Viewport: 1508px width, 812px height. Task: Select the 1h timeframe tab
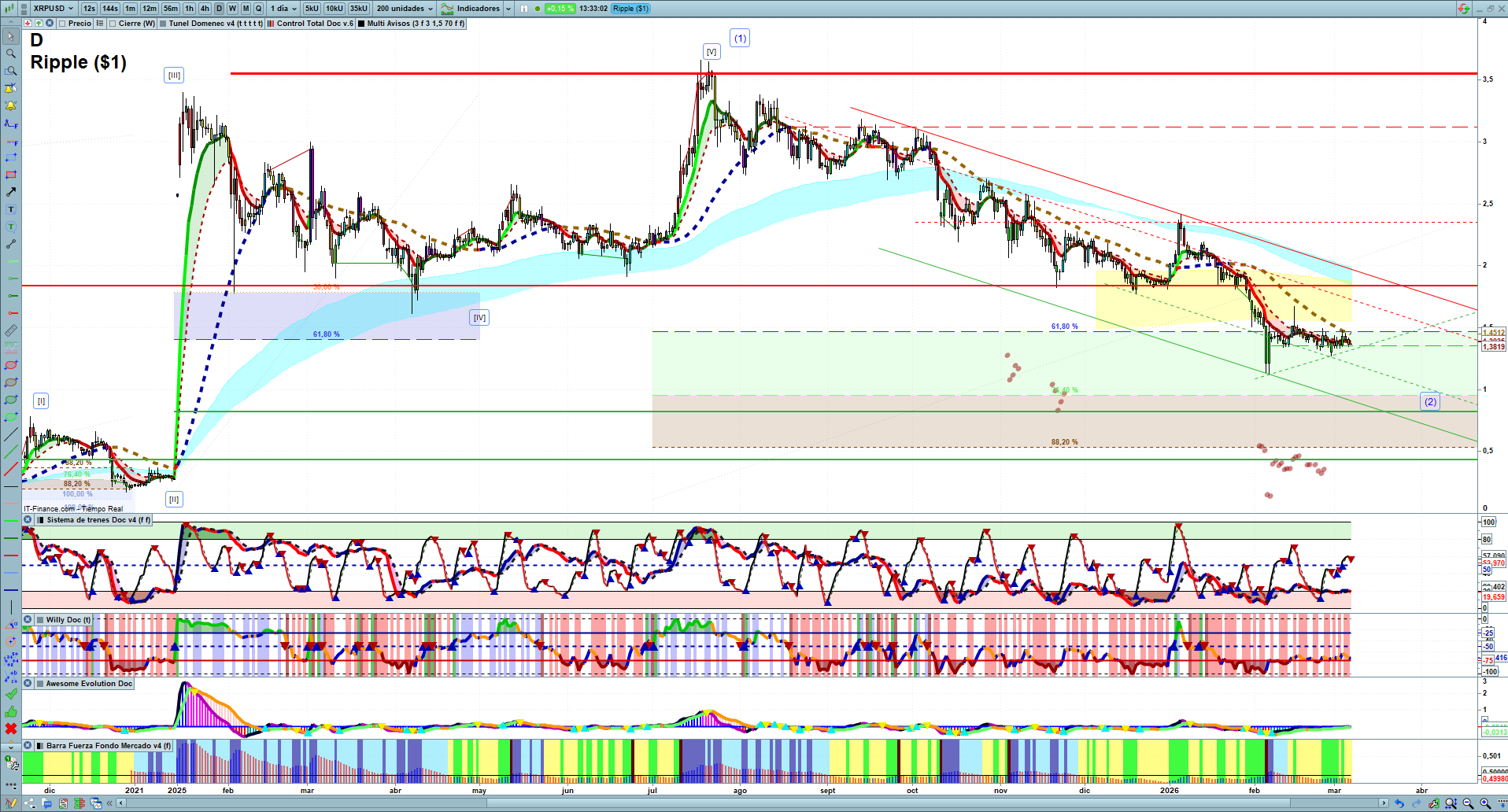pyautogui.click(x=190, y=9)
